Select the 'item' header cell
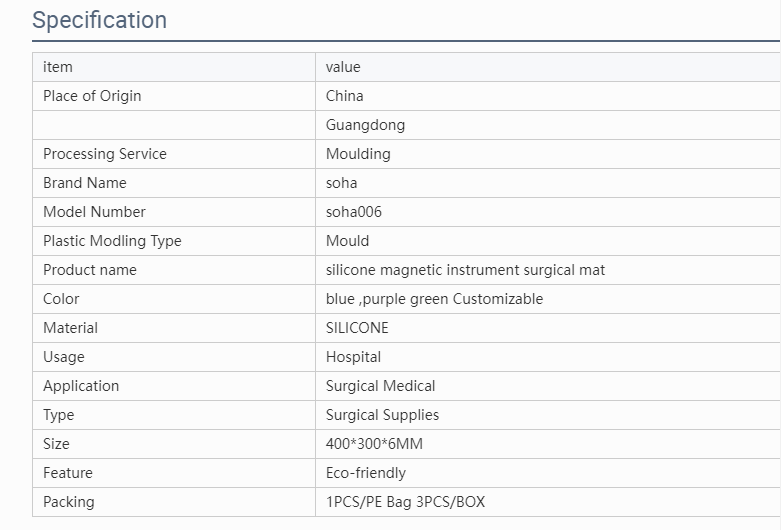The height and width of the screenshot is (530, 781). click(x=174, y=67)
